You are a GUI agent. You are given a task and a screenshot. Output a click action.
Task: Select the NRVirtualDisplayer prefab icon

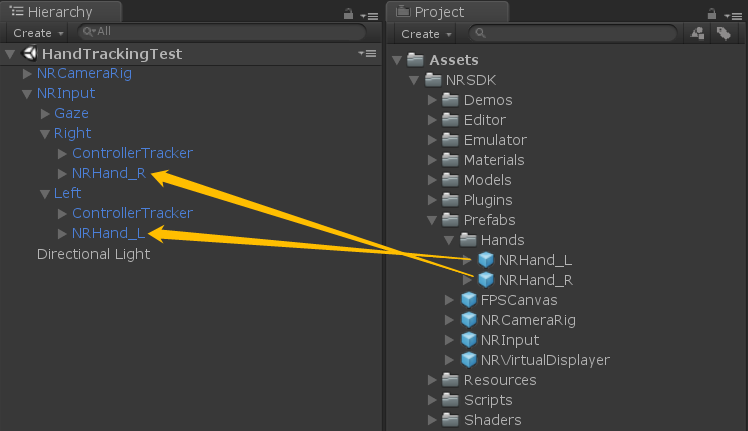(x=468, y=360)
